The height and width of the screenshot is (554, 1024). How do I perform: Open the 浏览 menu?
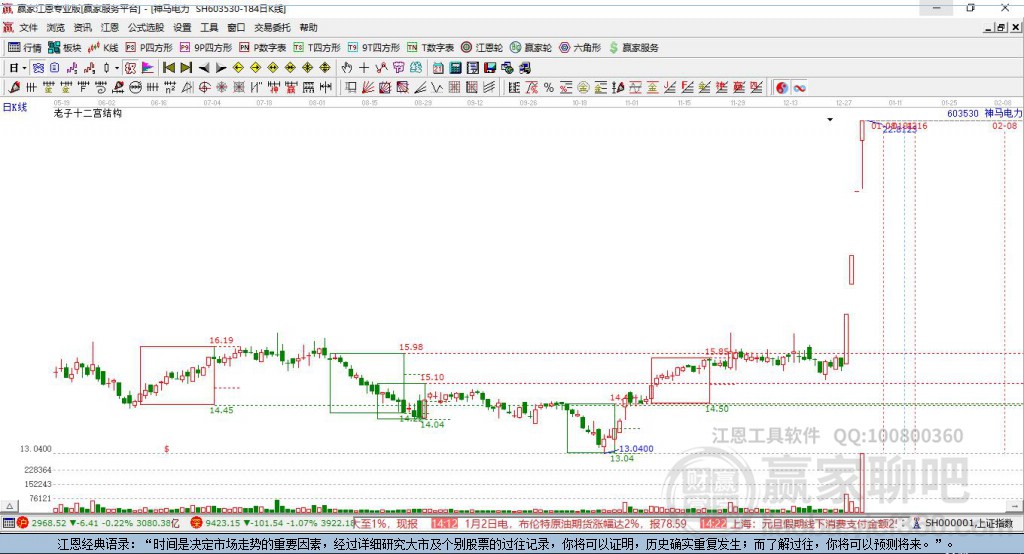click(x=56, y=27)
